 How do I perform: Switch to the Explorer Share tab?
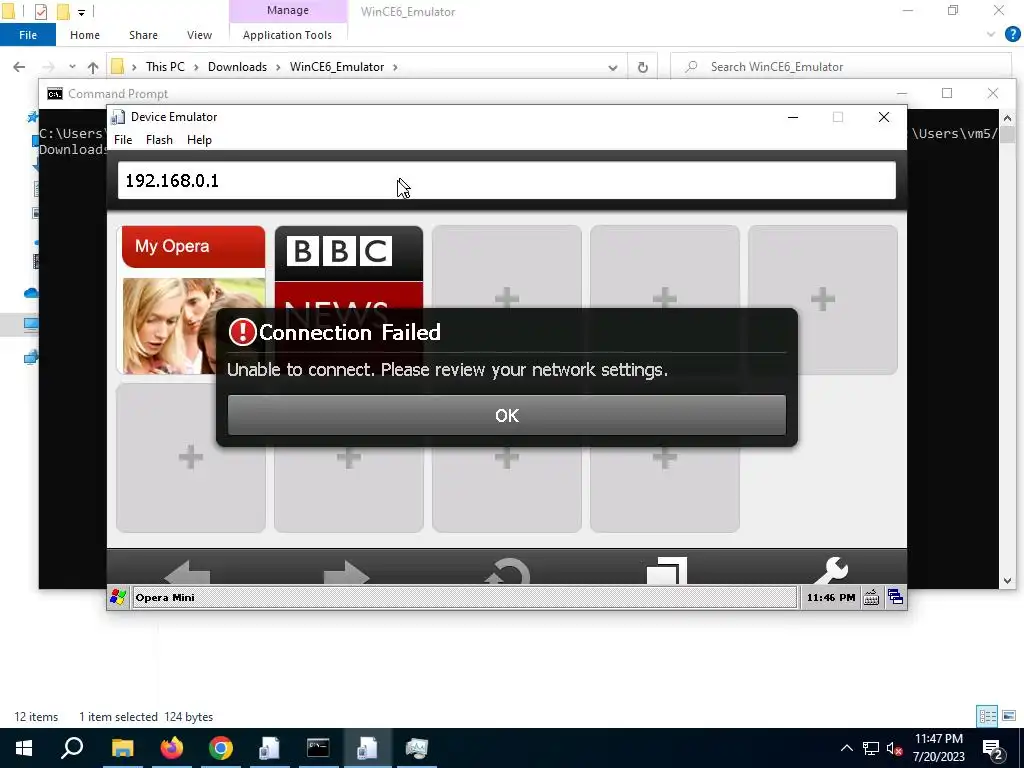tap(143, 35)
